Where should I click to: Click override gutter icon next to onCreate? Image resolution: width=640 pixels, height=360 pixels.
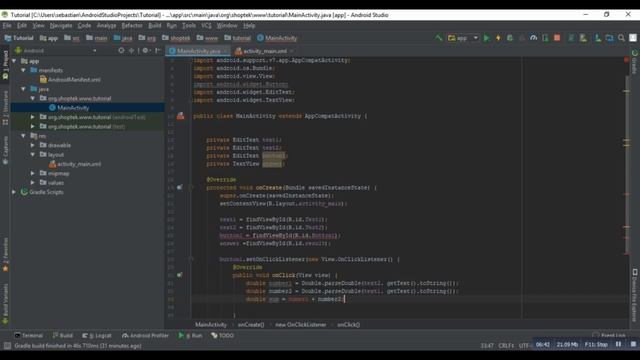tap(180, 187)
